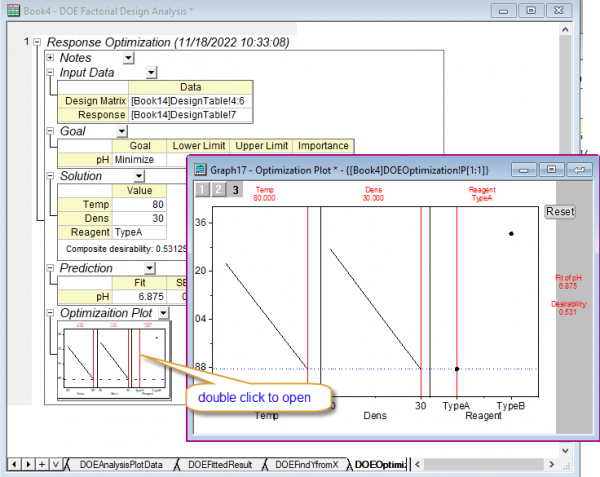Open the Optimization Plot dropdown arrow
Viewport: 600px width, 477px height.
(162, 313)
